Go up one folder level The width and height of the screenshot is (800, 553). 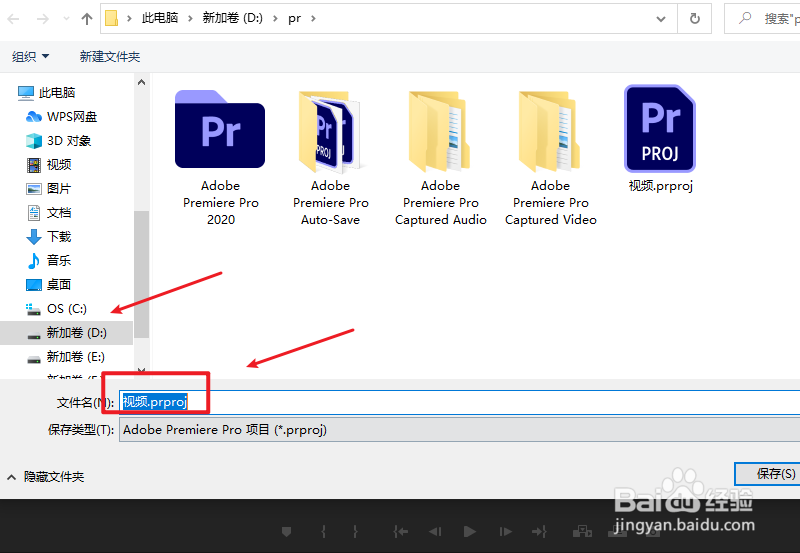[x=87, y=19]
